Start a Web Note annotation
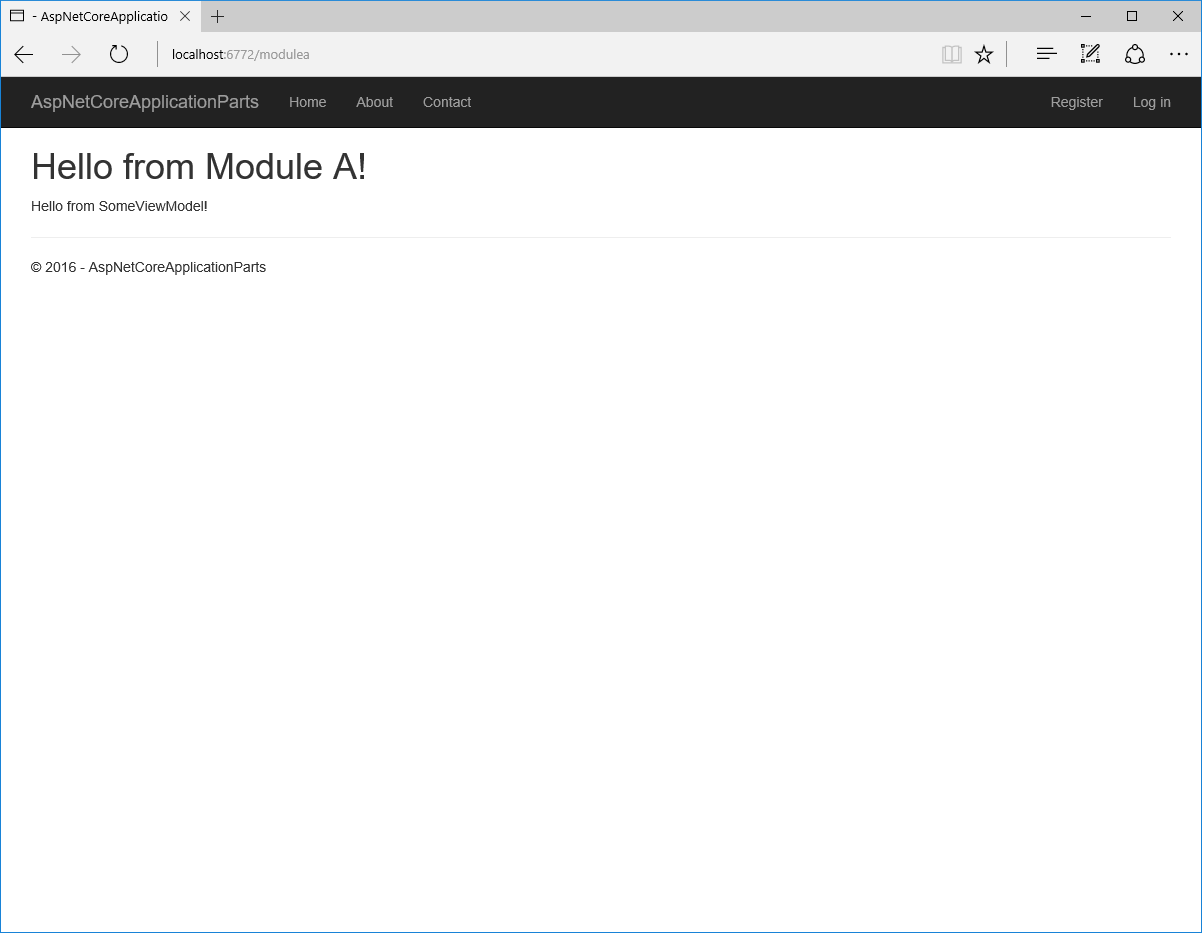 coord(1090,54)
